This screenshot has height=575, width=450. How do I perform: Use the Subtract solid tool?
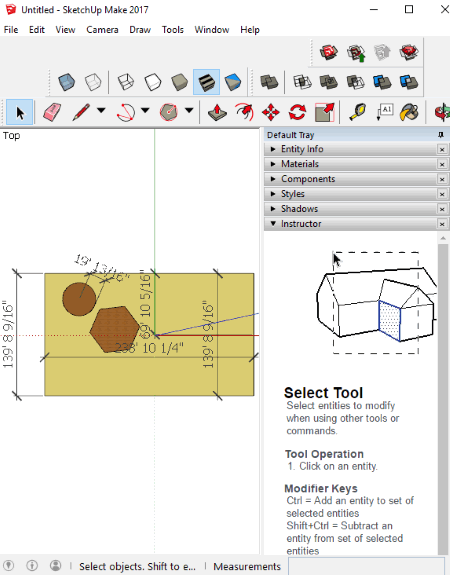point(355,82)
